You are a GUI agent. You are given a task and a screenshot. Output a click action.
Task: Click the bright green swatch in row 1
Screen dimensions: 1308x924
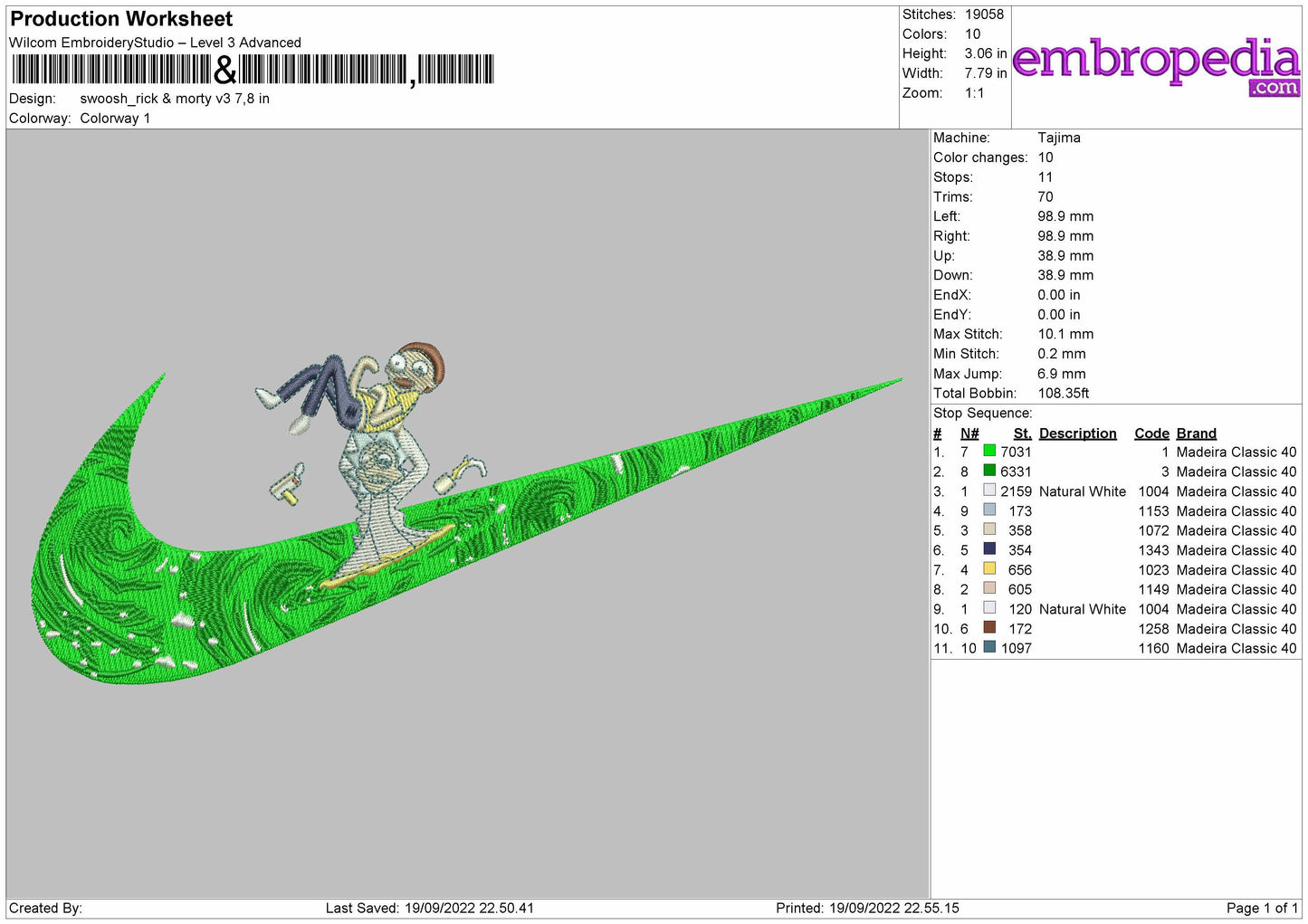coord(989,451)
